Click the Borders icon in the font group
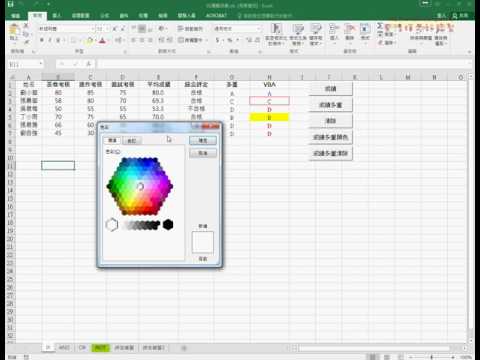 pyautogui.click(x=73, y=40)
